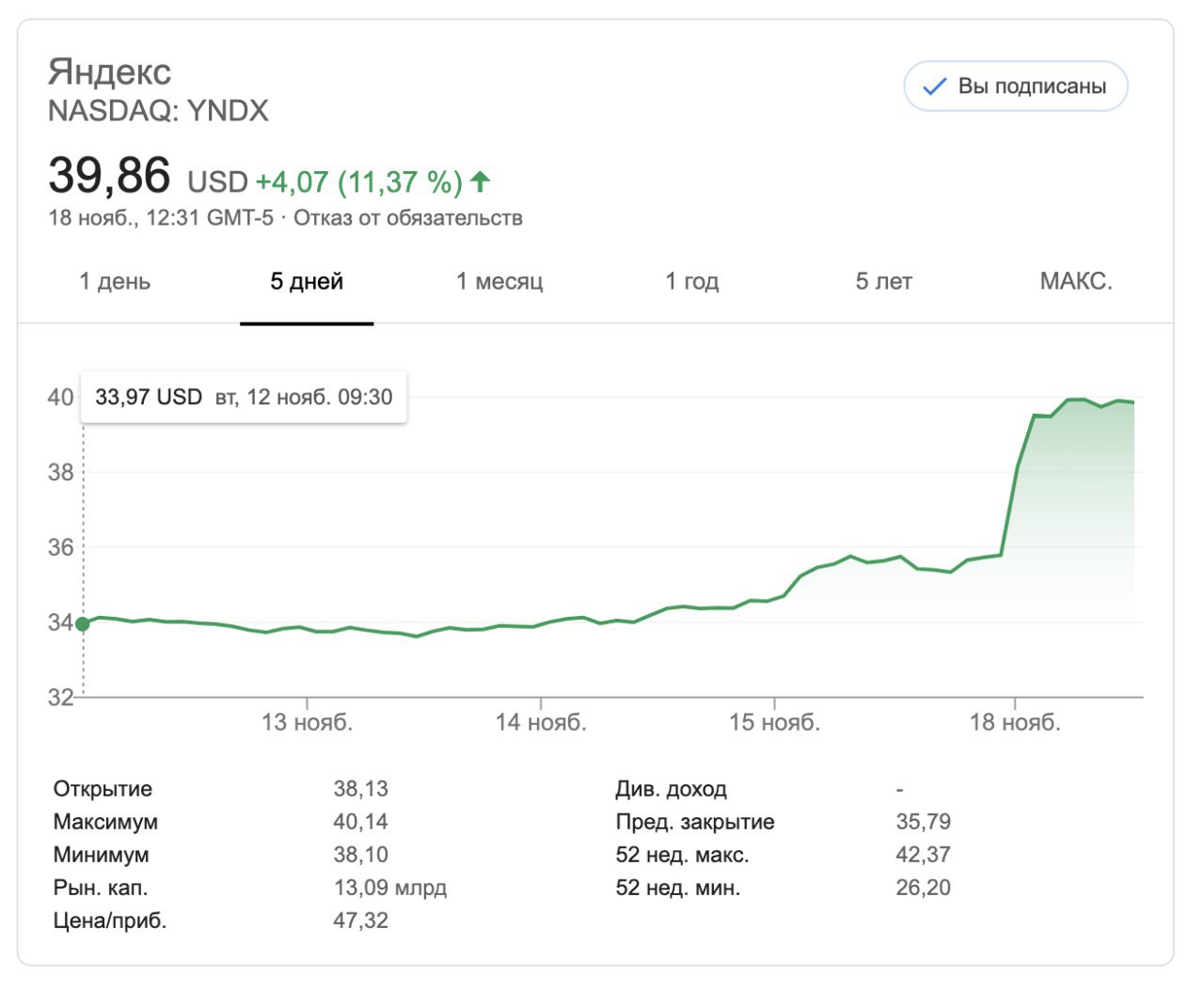Click the day low value "38,10"
The height and width of the screenshot is (992, 1204).
(x=360, y=855)
